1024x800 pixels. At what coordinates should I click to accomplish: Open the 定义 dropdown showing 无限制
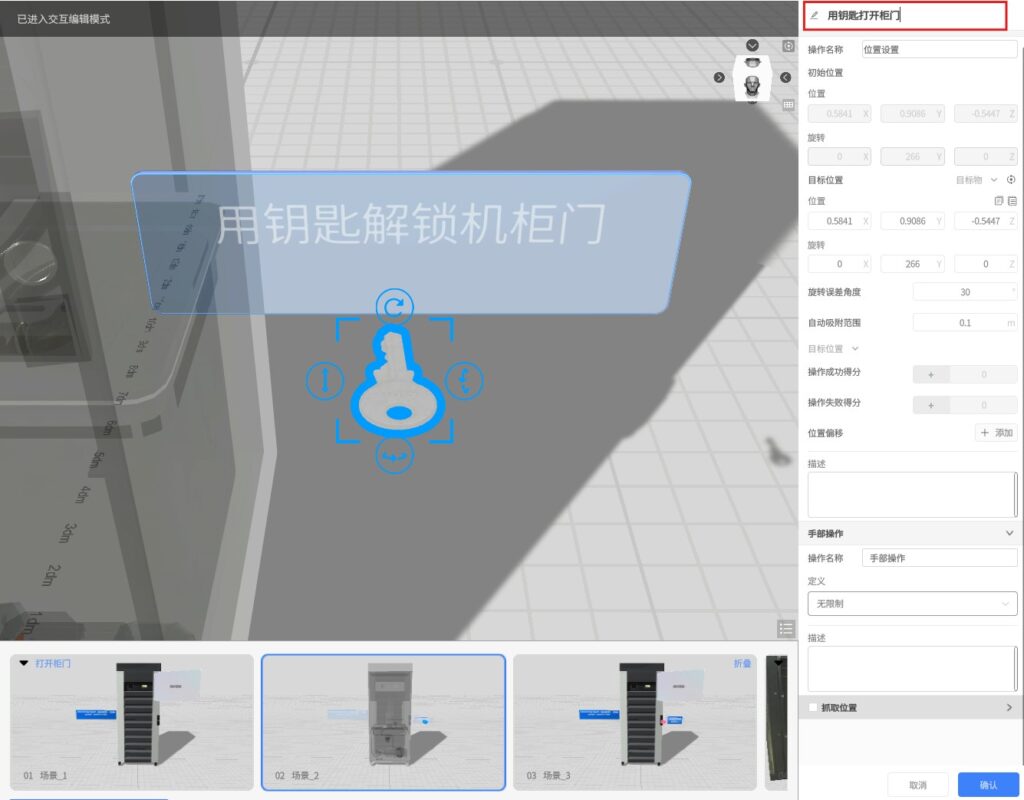tap(912, 604)
